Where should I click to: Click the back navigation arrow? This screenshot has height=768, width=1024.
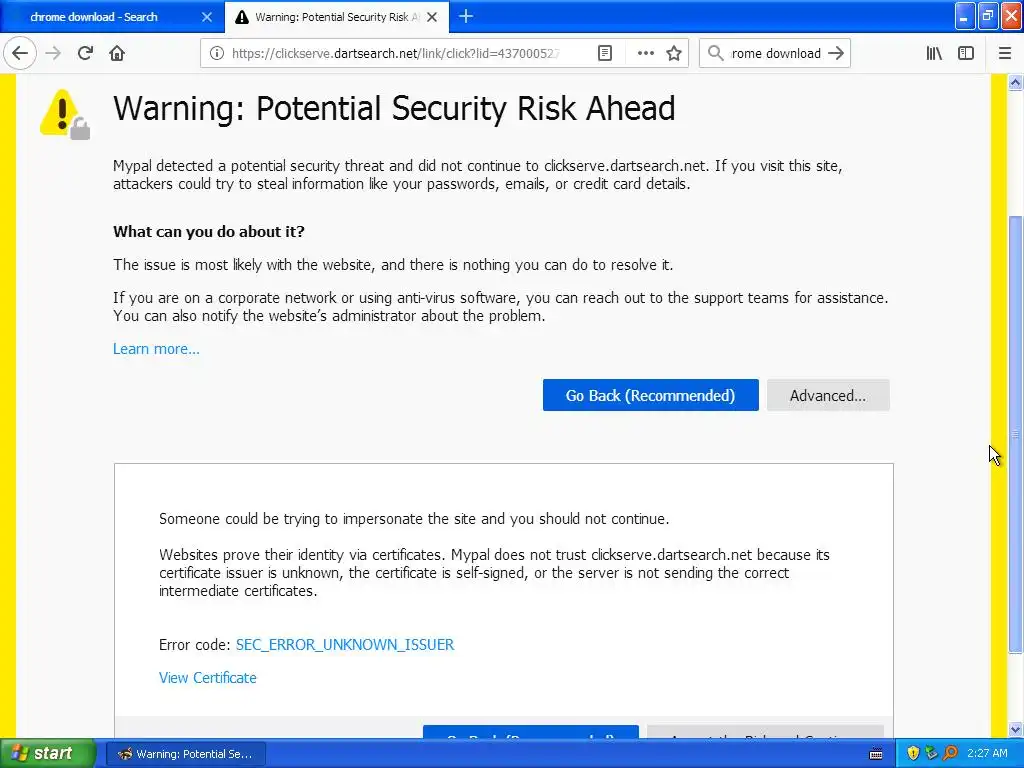click(20, 53)
